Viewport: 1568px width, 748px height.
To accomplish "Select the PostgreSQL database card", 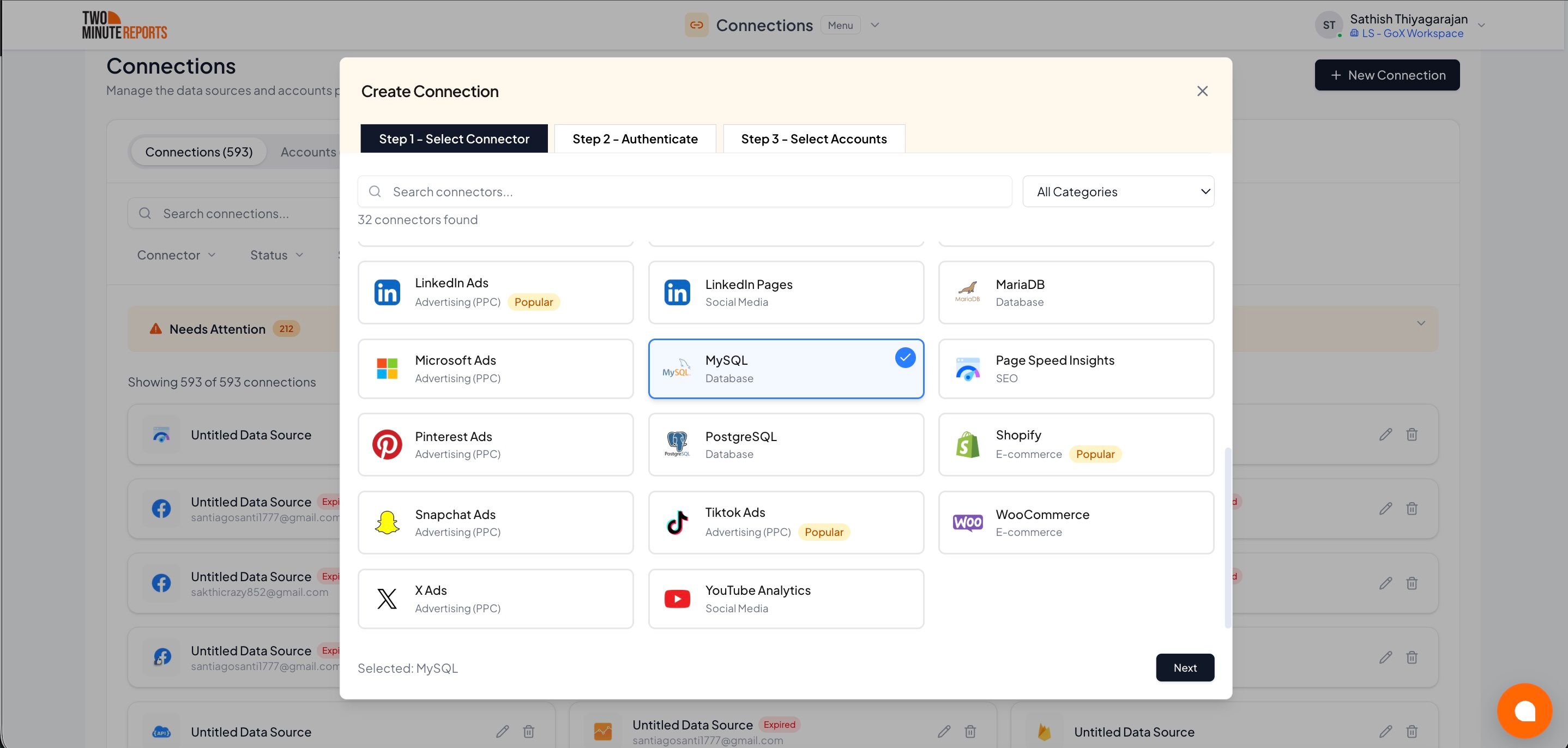I will [x=785, y=445].
